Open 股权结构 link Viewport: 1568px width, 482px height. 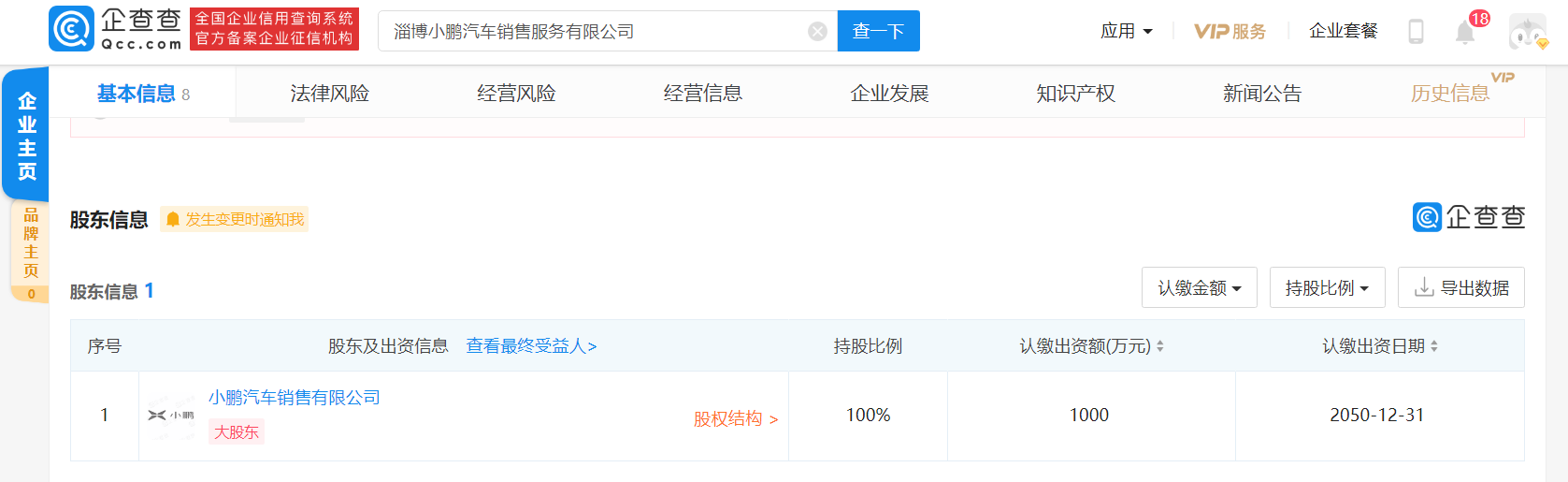[736, 419]
